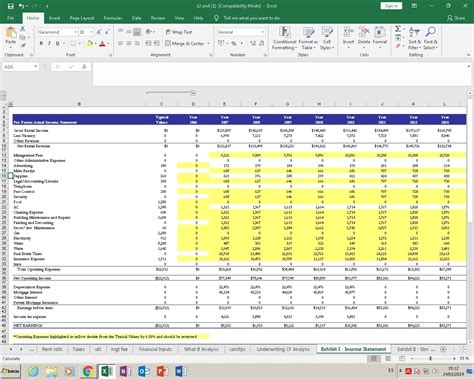The width and height of the screenshot is (474, 379).
Task: Expand the font name dropdown
Action: coord(75,32)
